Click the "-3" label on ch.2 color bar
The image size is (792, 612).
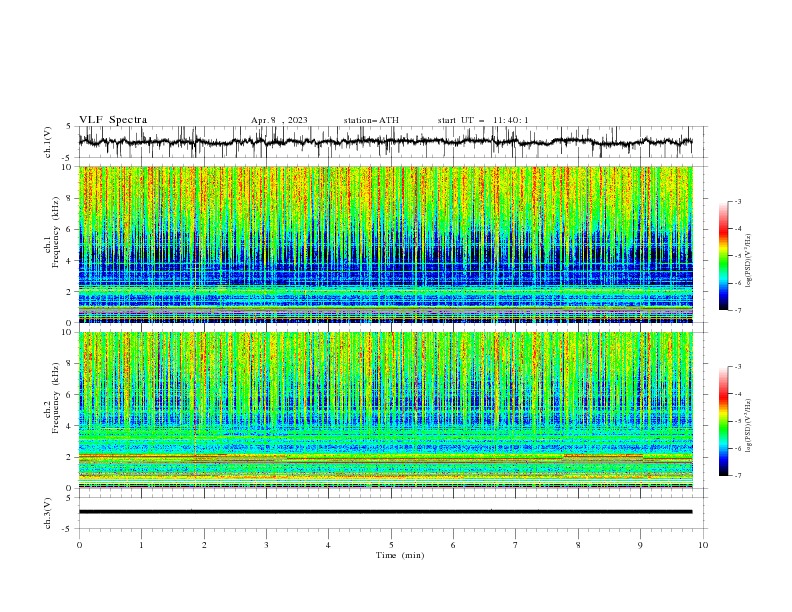[737, 367]
